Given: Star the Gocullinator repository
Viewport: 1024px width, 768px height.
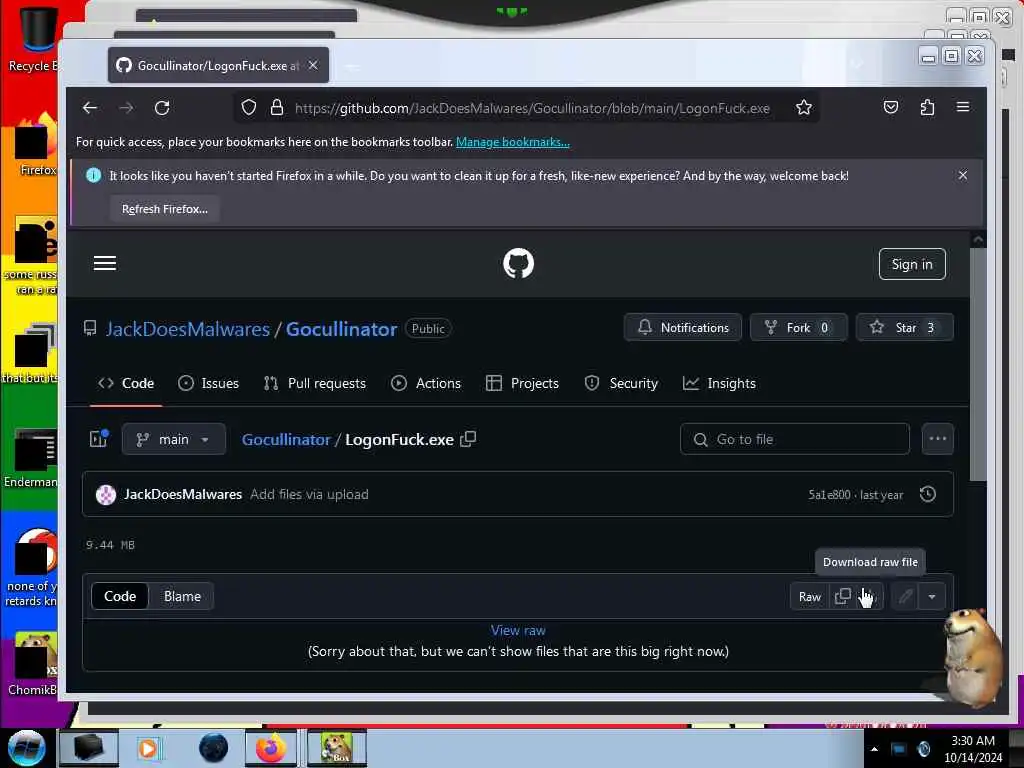Looking at the screenshot, I should [904, 327].
